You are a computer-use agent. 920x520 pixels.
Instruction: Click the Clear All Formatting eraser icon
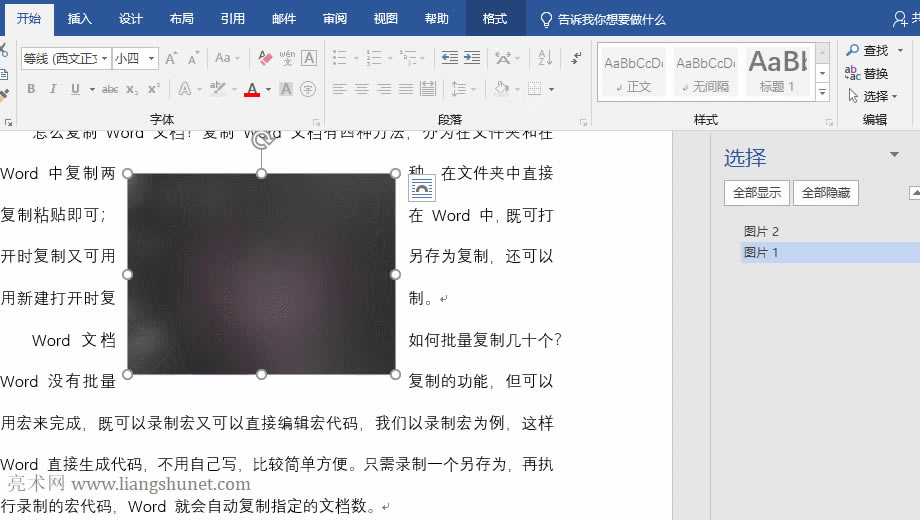pyautogui.click(x=265, y=59)
